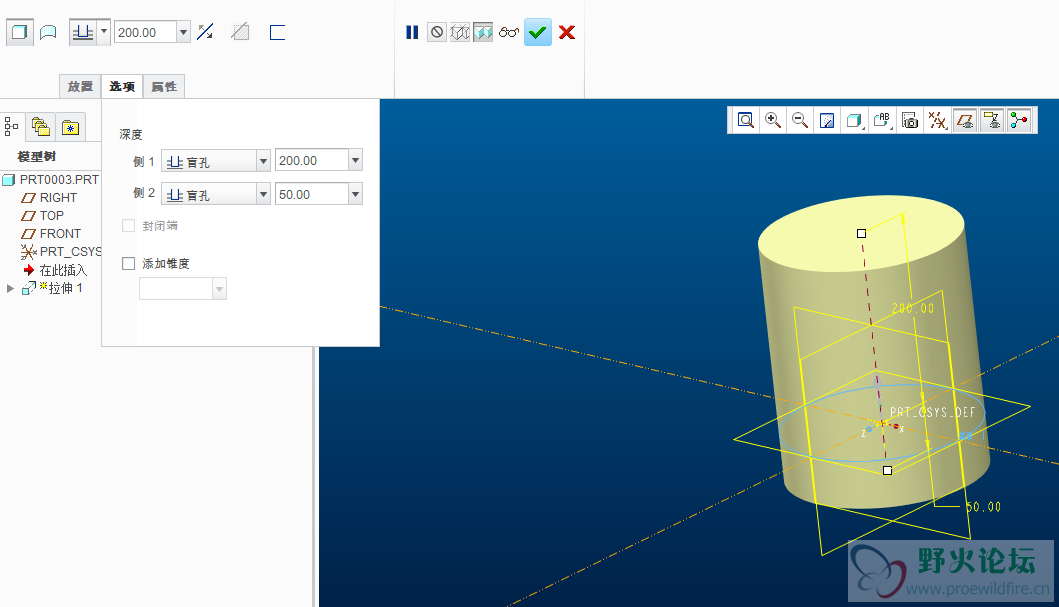Click the repaint icon

(827, 121)
